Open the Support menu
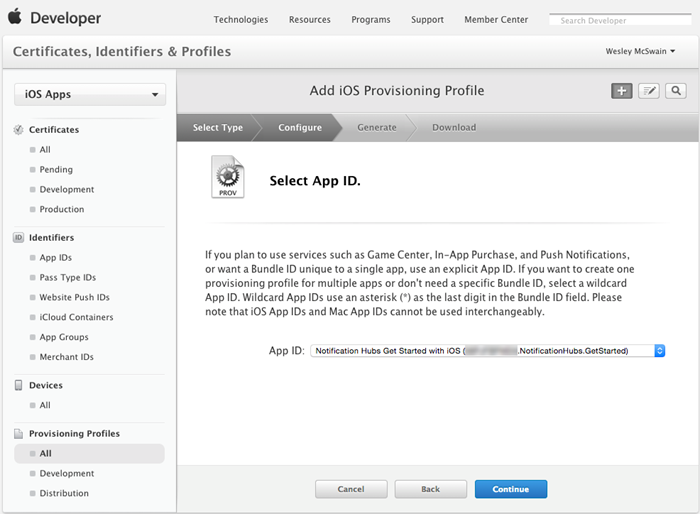 point(427,20)
